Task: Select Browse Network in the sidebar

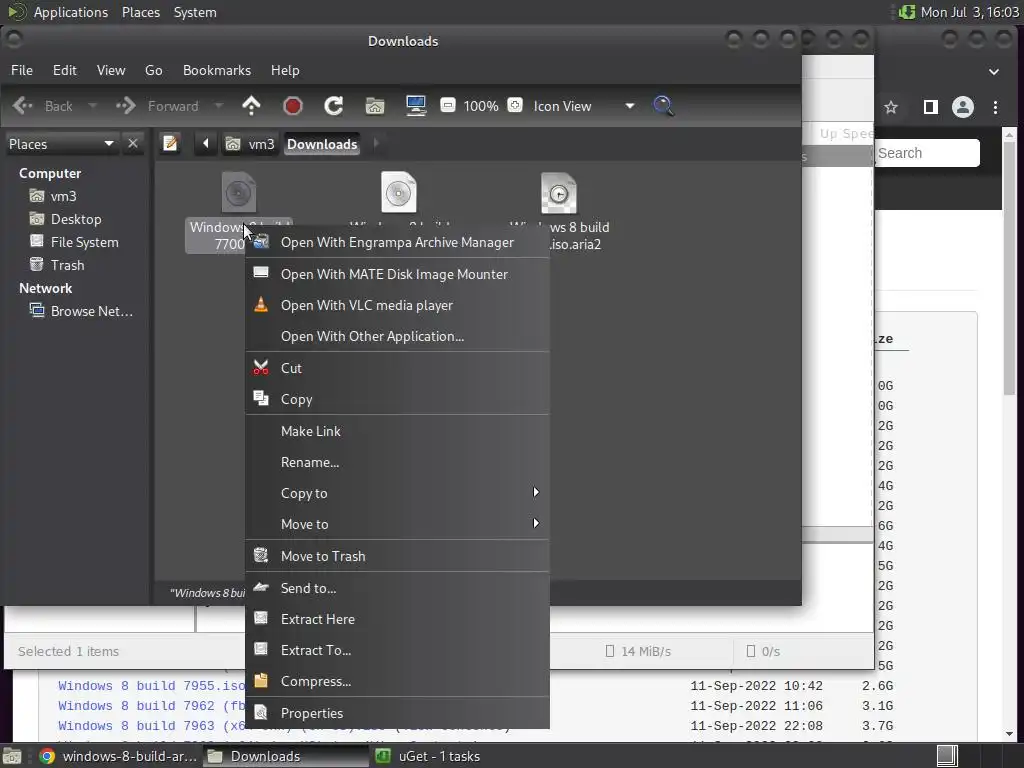Action: coord(81,312)
